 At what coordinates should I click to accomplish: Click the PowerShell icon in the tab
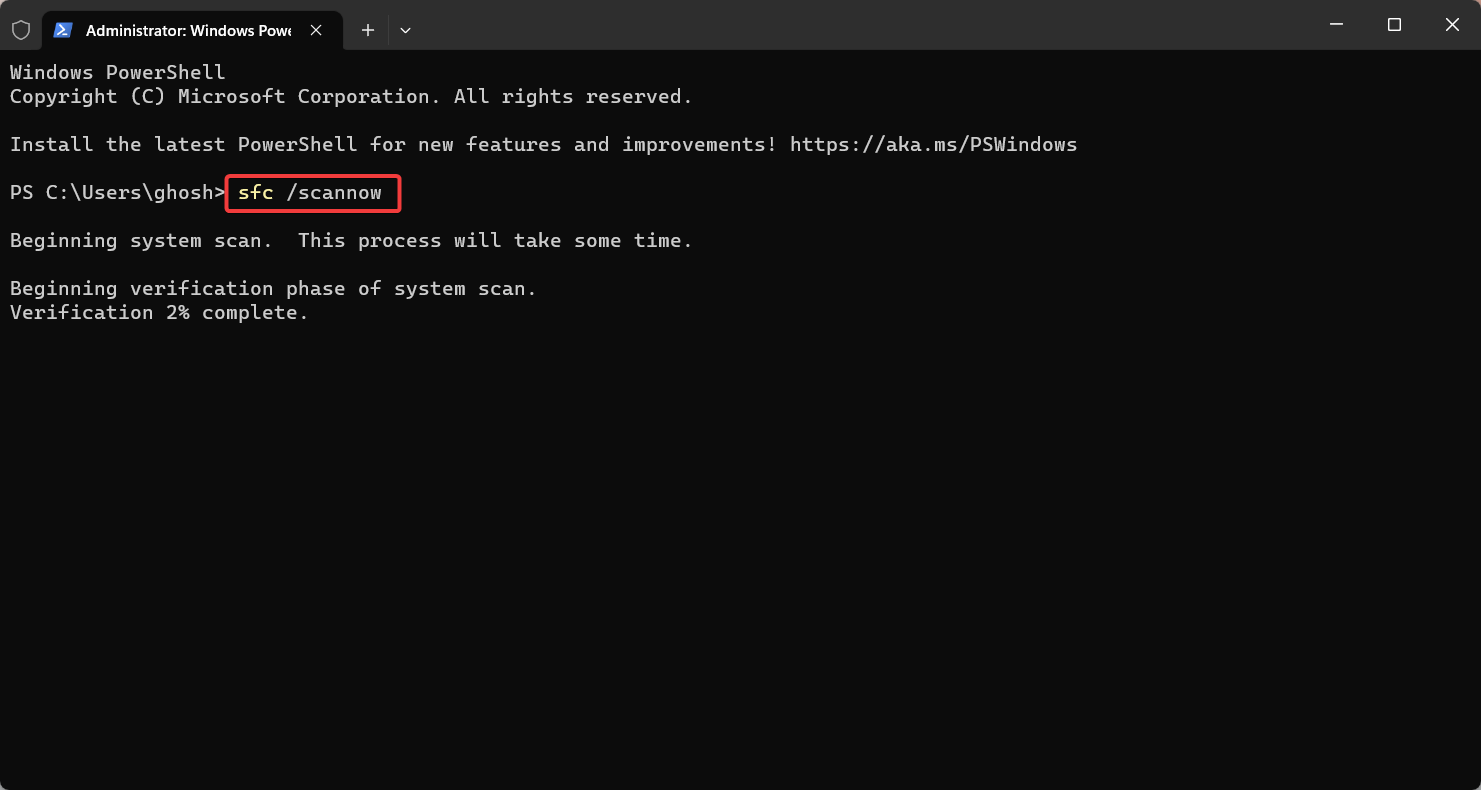pyautogui.click(x=63, y=30)
